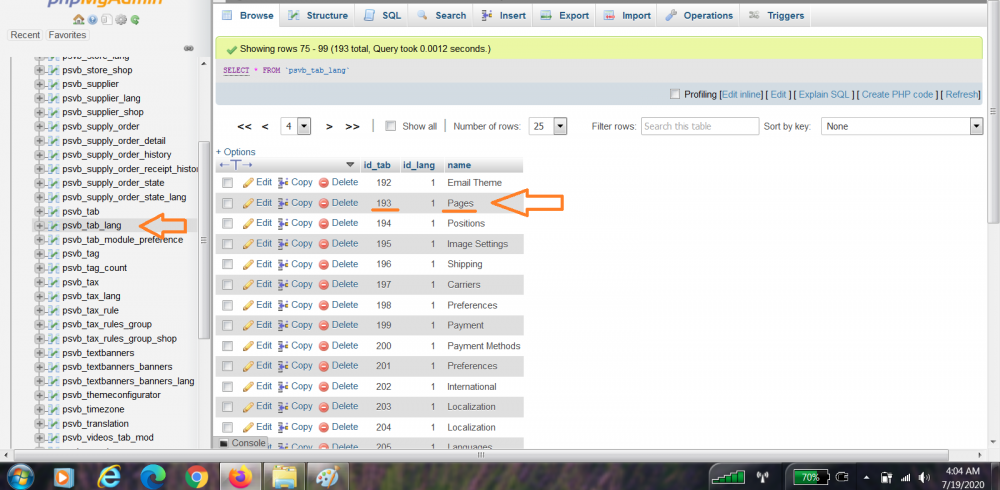Open the Insert tab

coord(503,15)
